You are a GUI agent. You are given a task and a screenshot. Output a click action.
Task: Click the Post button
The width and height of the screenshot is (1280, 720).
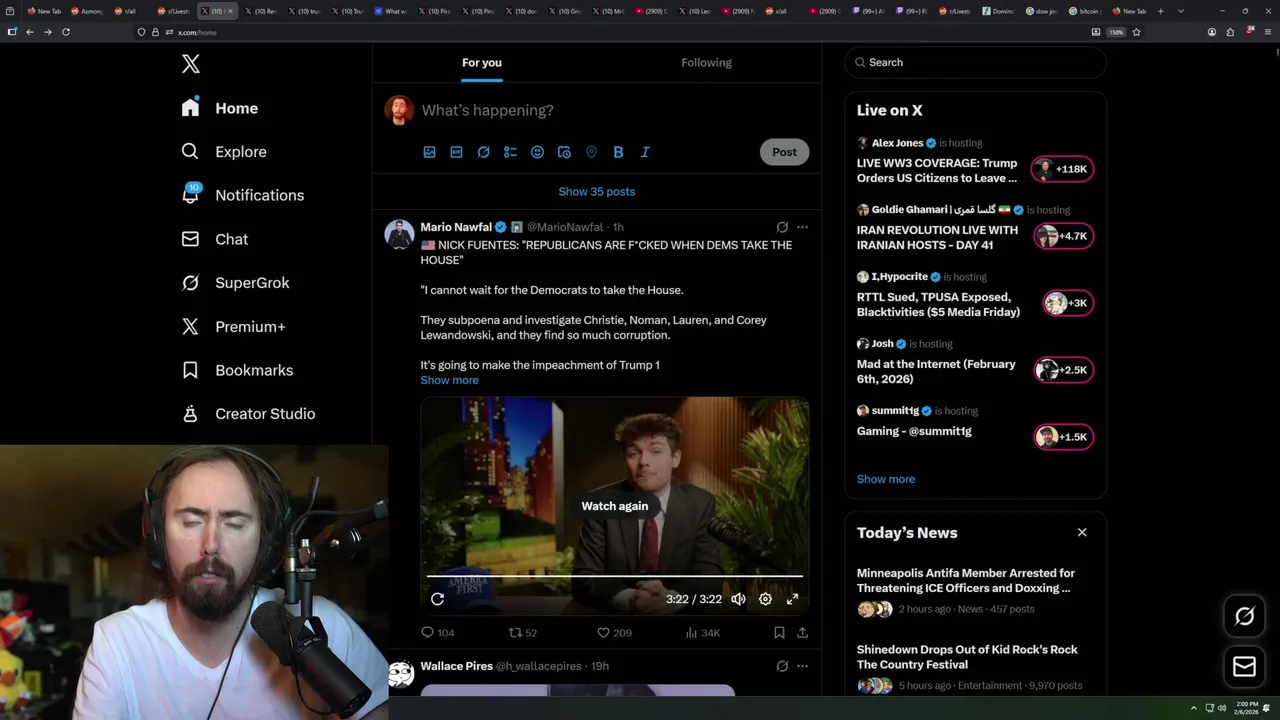(x=784, y=152)
